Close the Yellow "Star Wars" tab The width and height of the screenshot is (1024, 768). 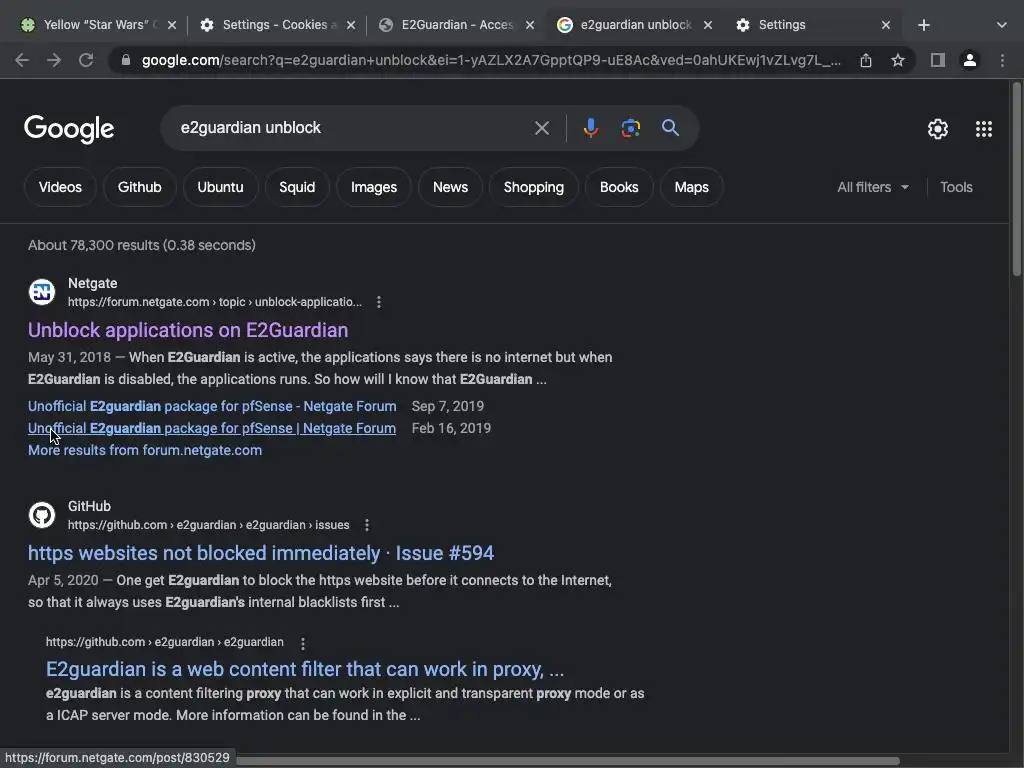point(172,25)
